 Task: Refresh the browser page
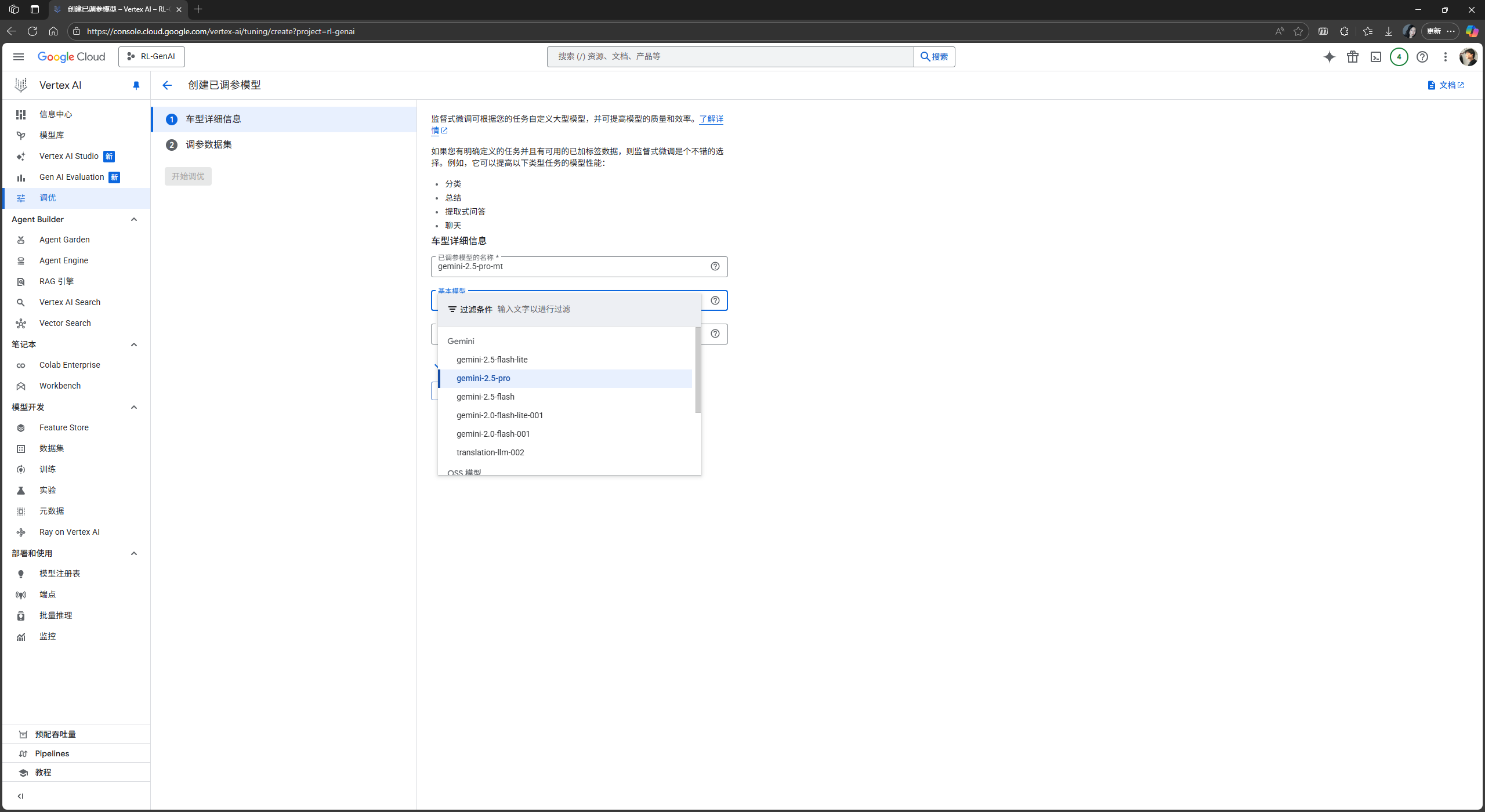[32, 31]
